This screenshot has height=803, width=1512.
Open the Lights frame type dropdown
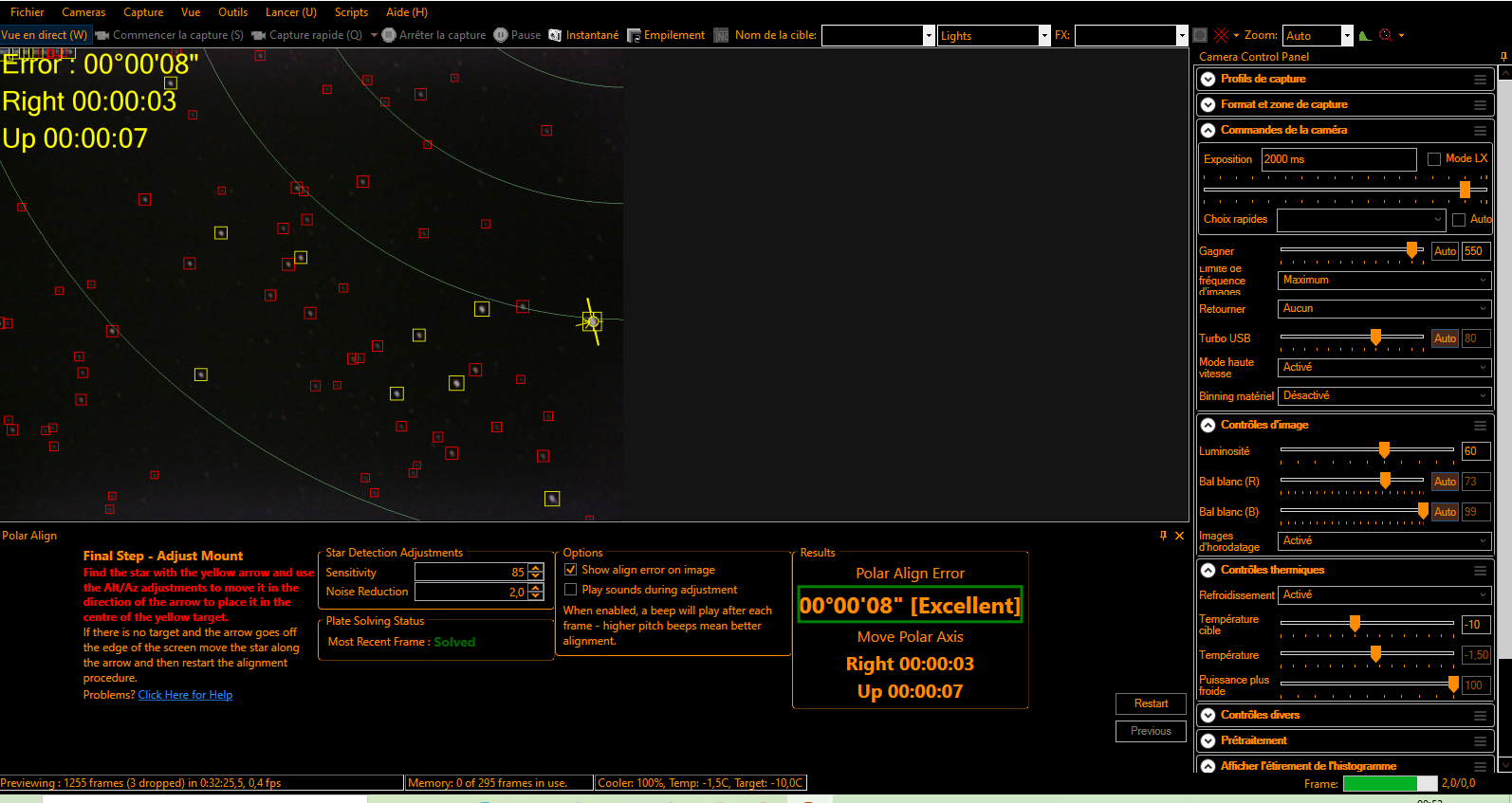(x=1044, y=35)
